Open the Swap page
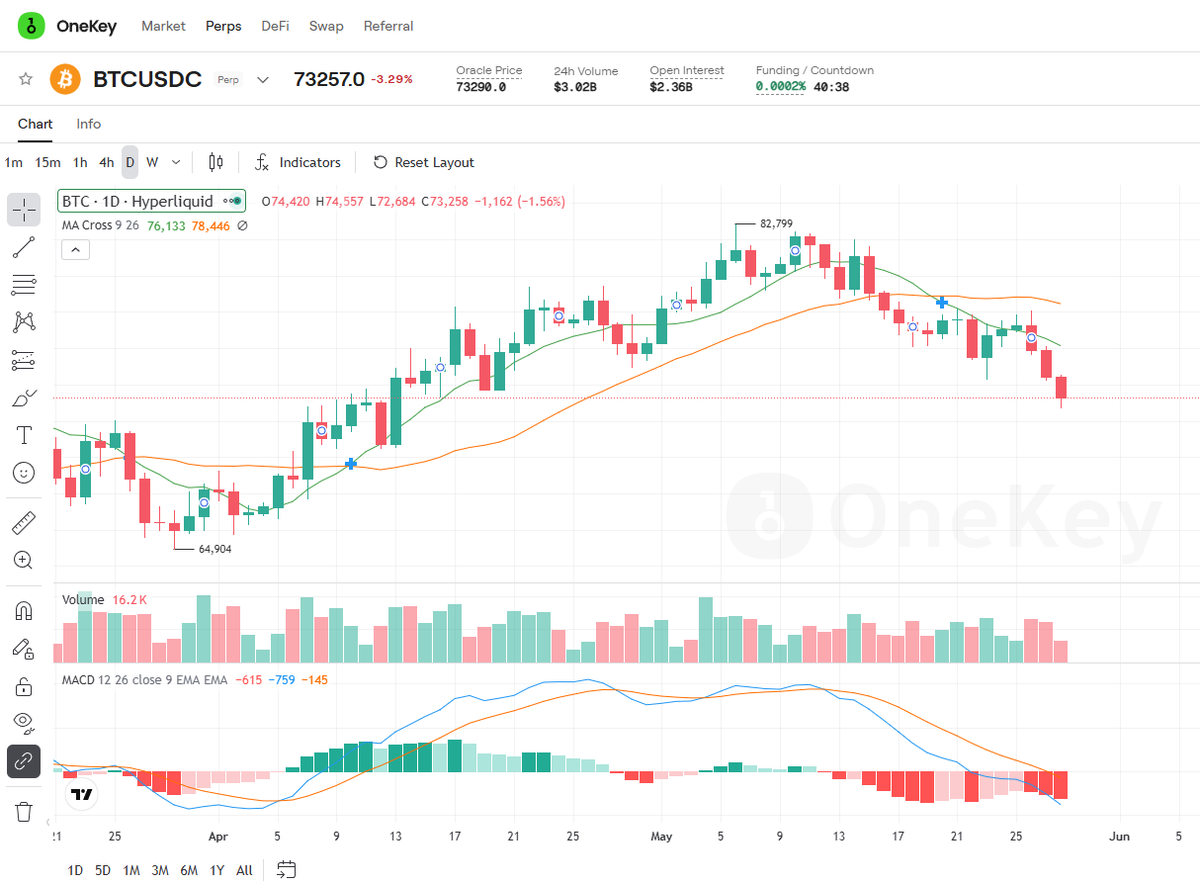Viewport: 1200px width, 884px height. pyautogui.click(x=326, y=26)
